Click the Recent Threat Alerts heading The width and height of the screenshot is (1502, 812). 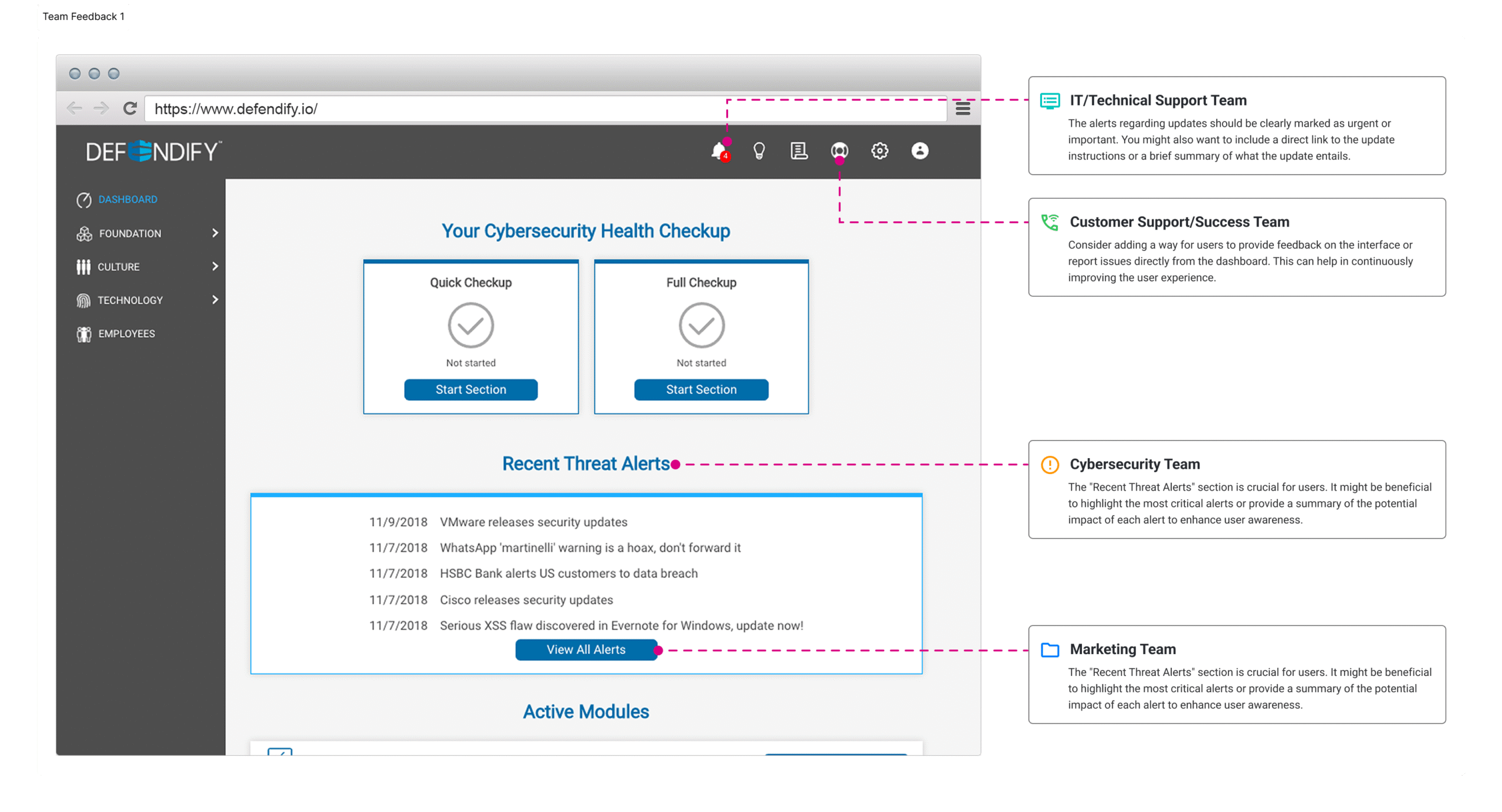tap(586, 464)
